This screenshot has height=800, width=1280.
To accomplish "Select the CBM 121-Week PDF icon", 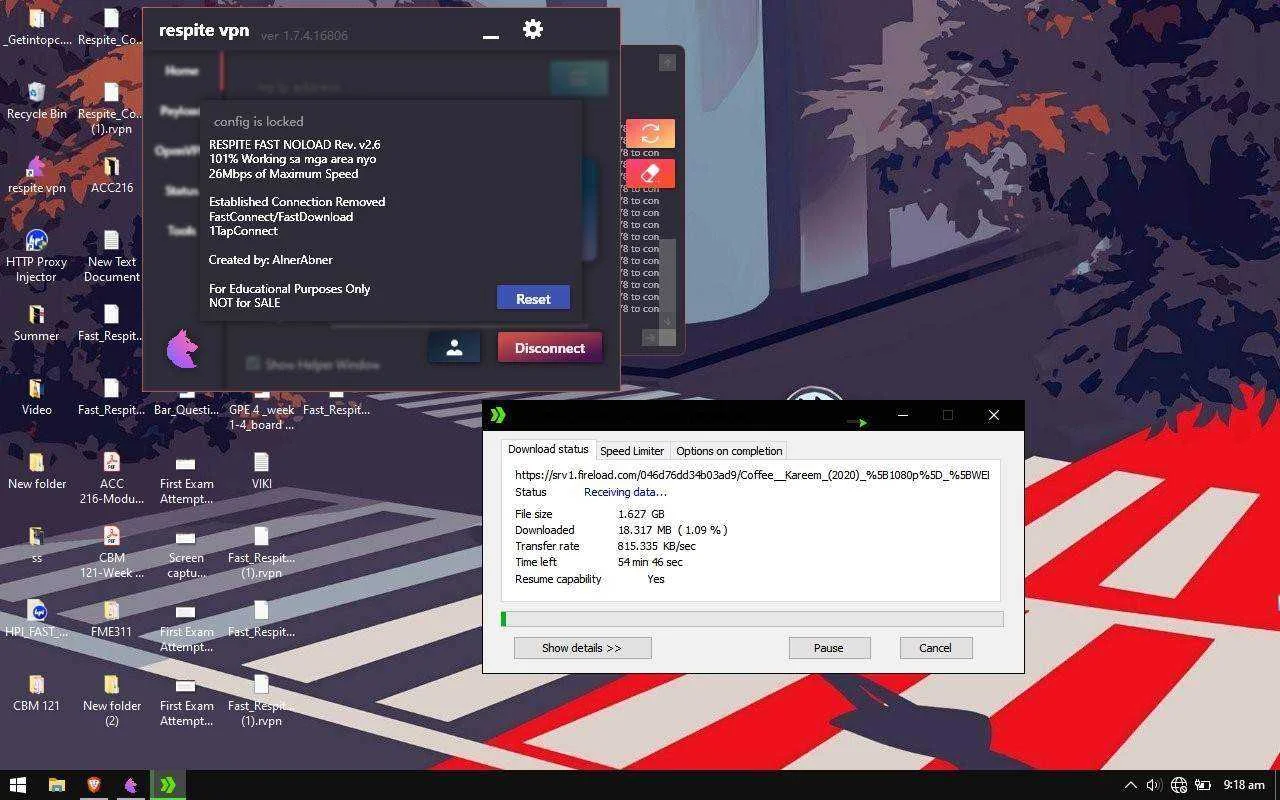I will [x=111, y=552].
